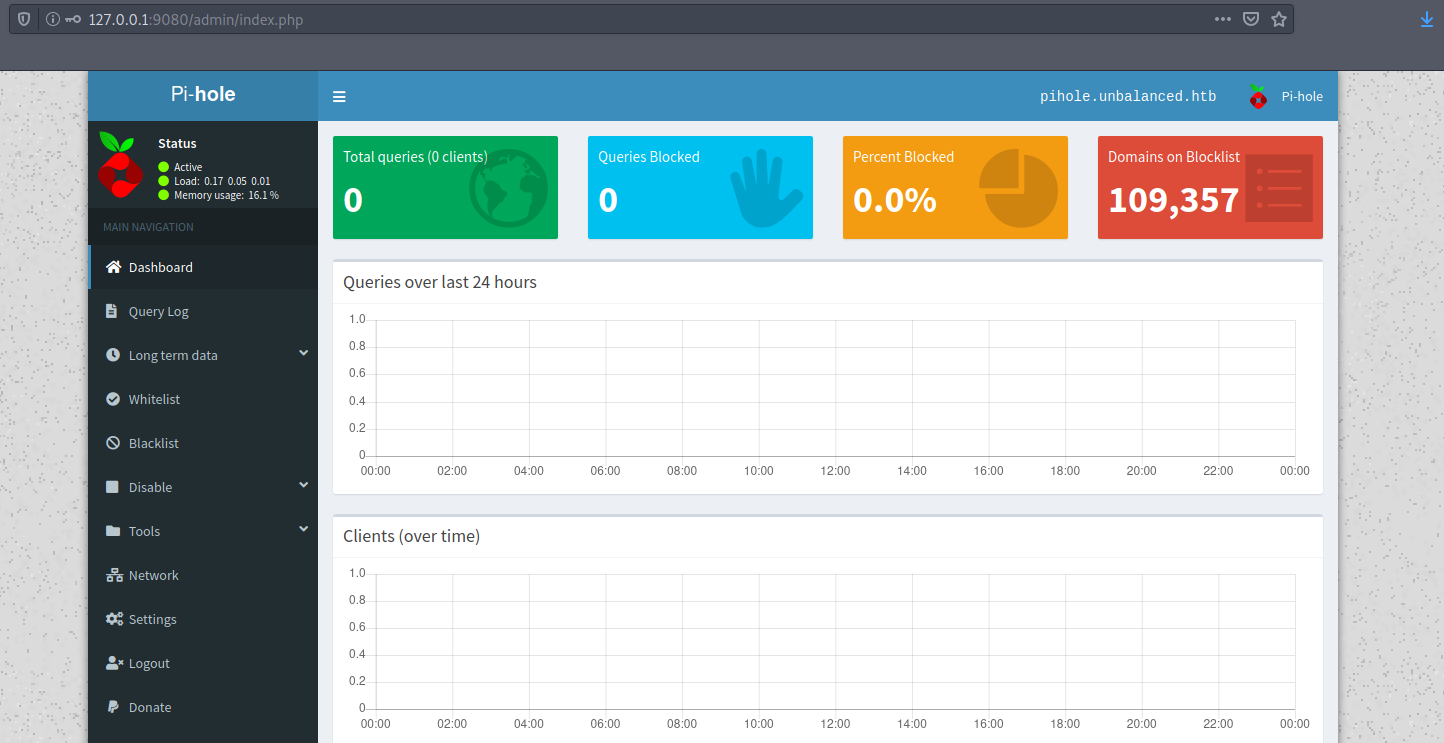The height and width of the screenshot is (743, 1444).
Task: Click the red Domains on Blocklist box
Action: [1210, 187]
